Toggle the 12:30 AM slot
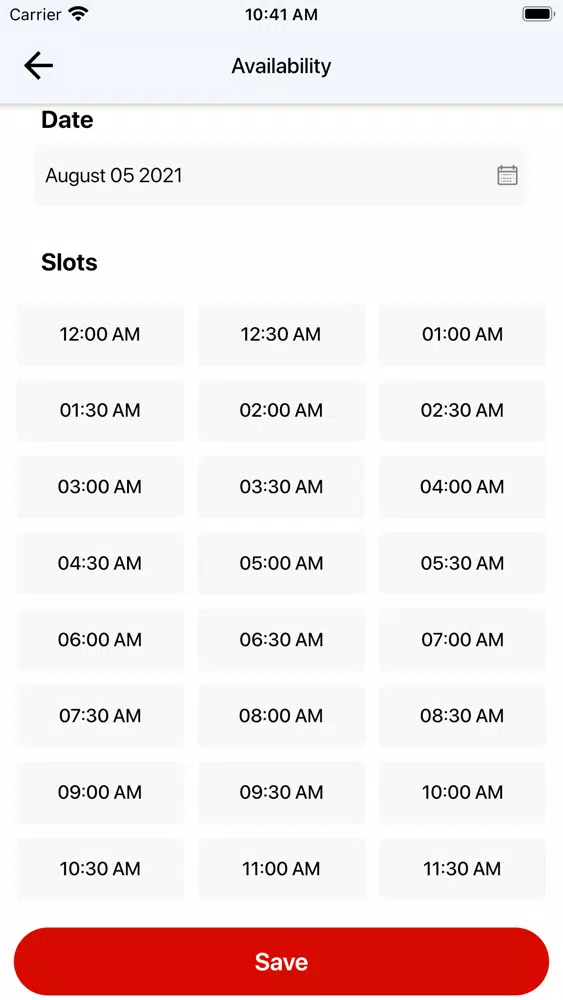The image size is (563, 1000). [x=281, y=334]
